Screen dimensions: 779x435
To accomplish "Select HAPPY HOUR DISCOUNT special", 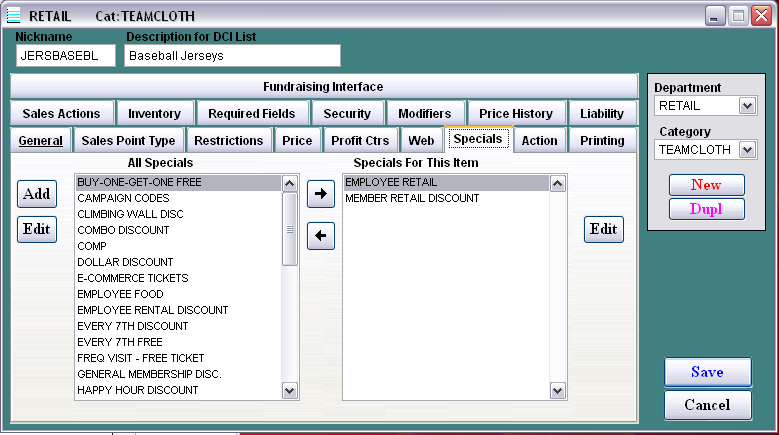I will [x=178, y=390].
